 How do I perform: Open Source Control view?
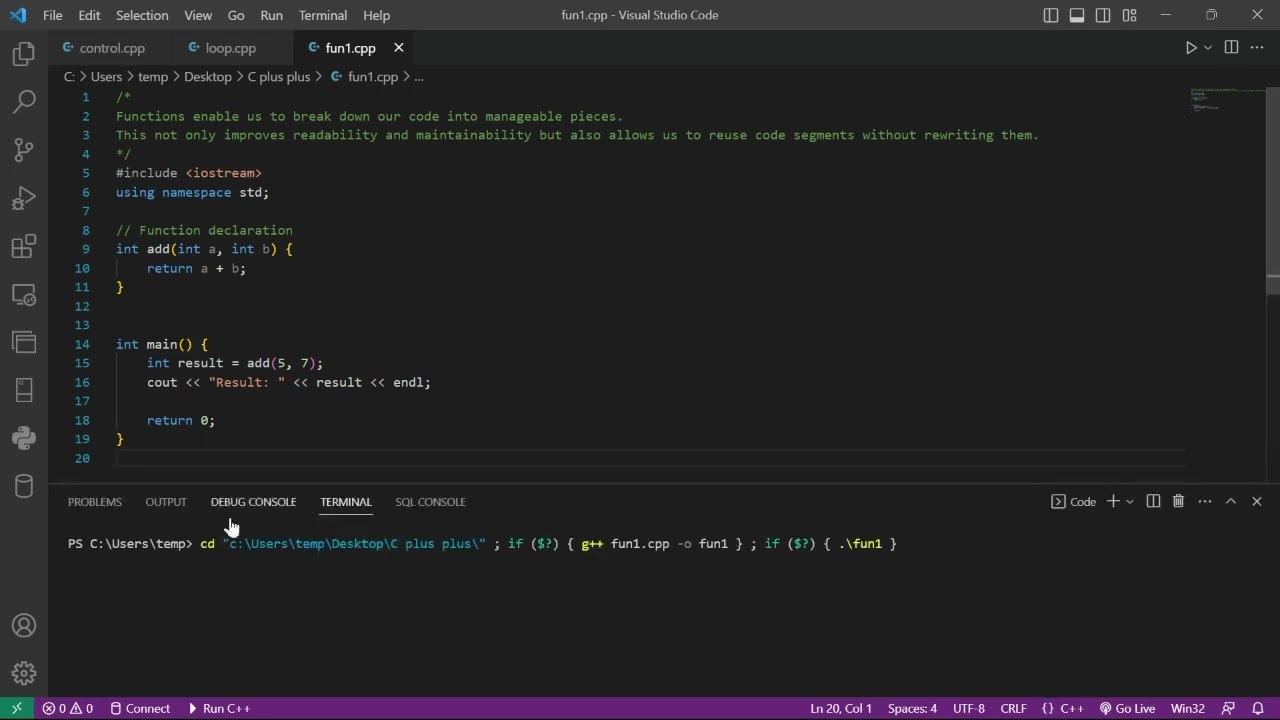(24, 150)
